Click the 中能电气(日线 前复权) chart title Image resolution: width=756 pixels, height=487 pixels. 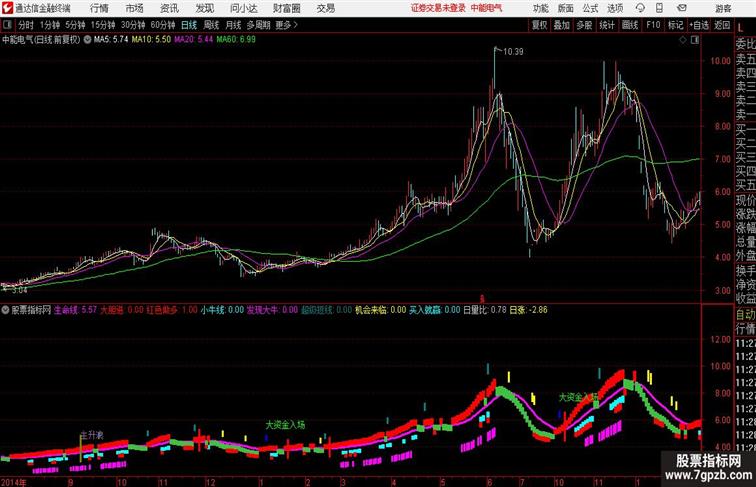coord(41,40)
